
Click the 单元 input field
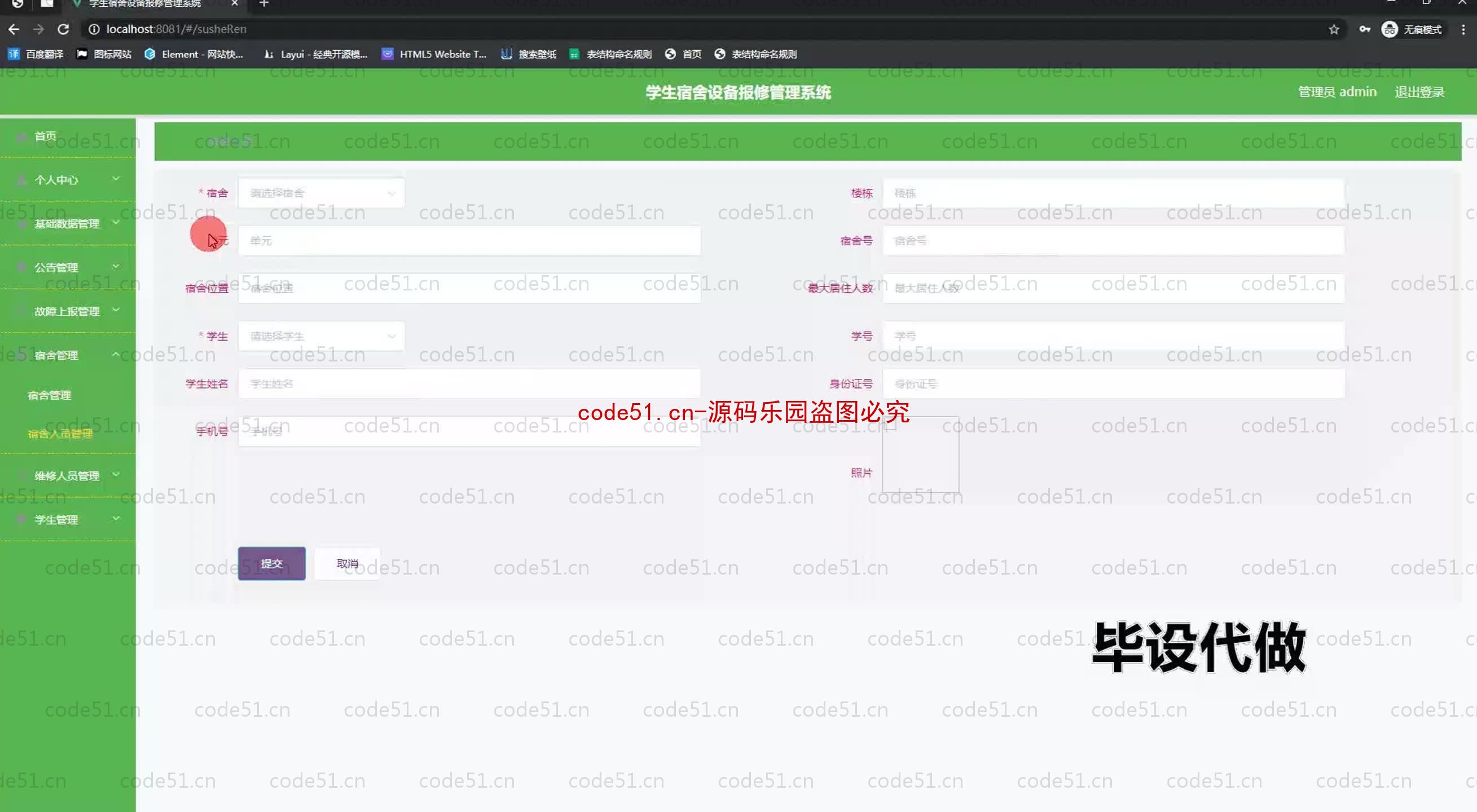click(x=469, y=241)
